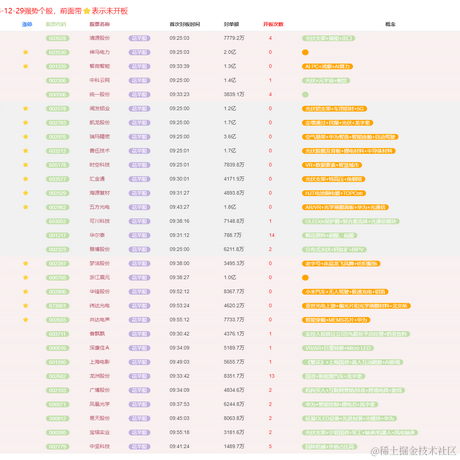Click the 封单额 column header
The image size is (460, 460).
pos(231,24)
